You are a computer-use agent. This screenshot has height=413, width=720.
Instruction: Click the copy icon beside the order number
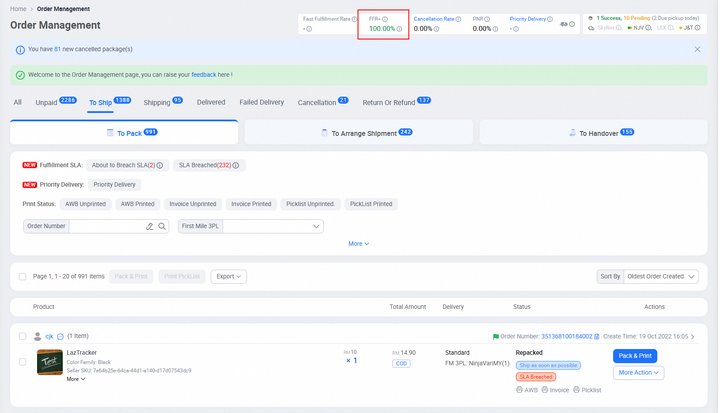click(x=597, y=337)
